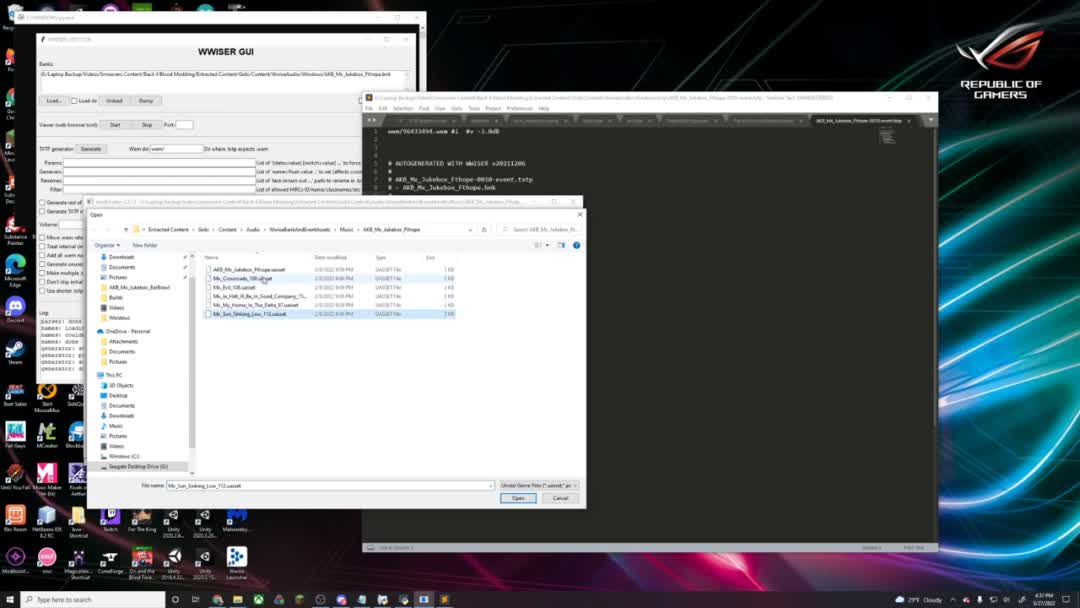The height and width of the screenshot is (608, 1080).
Task: Open the Fall Guys desktop shortcut
Action: pyautogui.click(x=15, y=436)
